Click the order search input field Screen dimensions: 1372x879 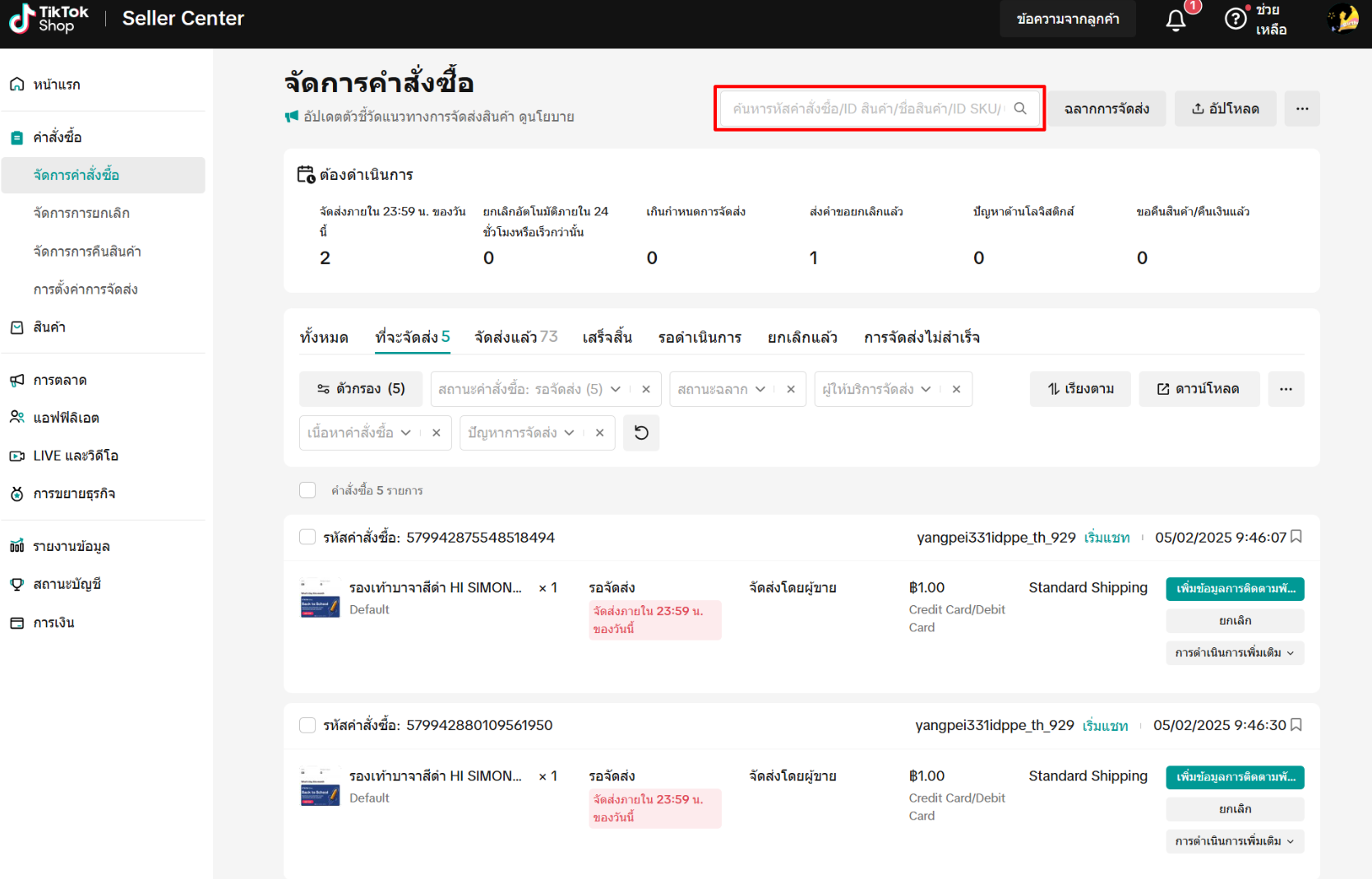867,109
